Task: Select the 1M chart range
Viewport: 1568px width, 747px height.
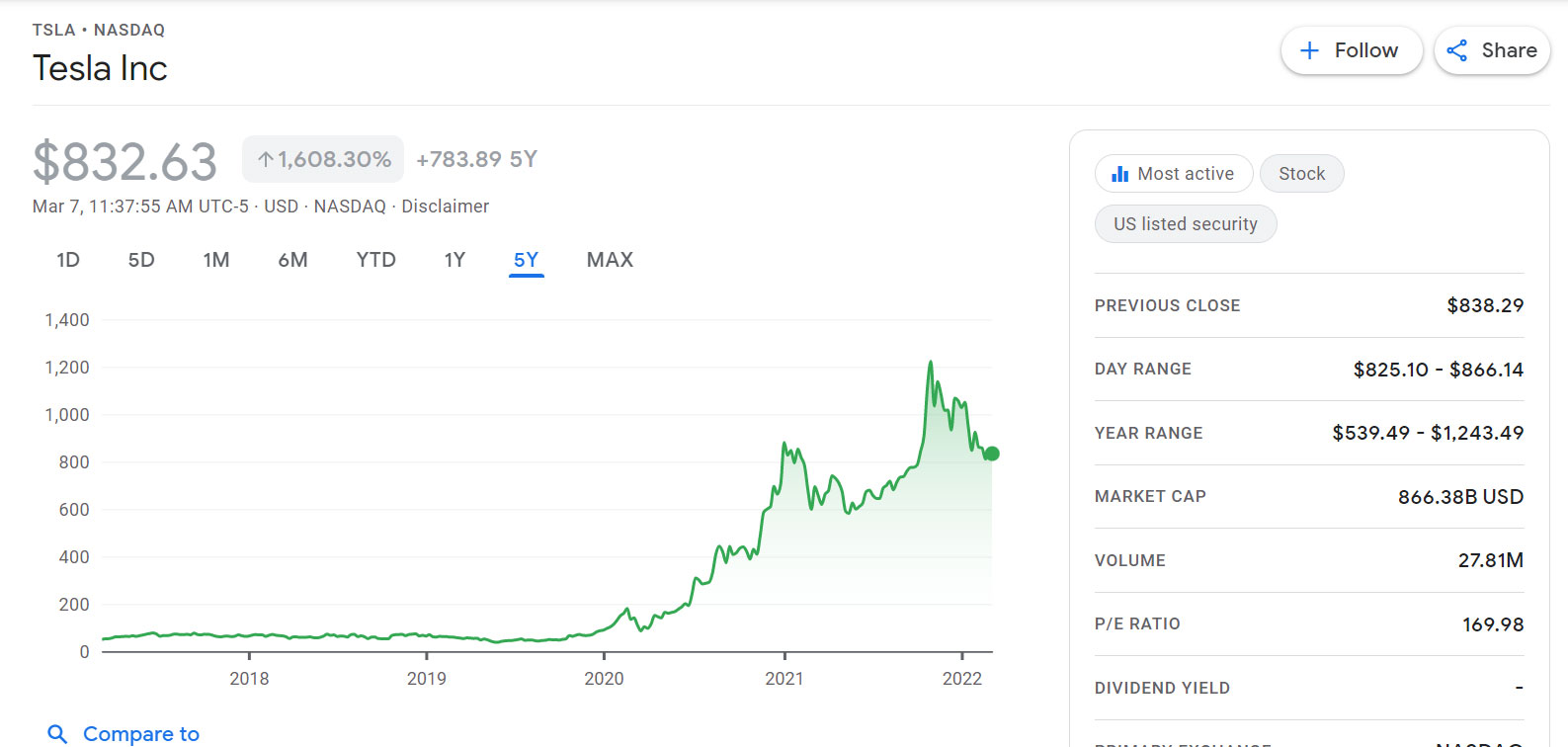Action: pyautogui.click(x=216, y=260)
